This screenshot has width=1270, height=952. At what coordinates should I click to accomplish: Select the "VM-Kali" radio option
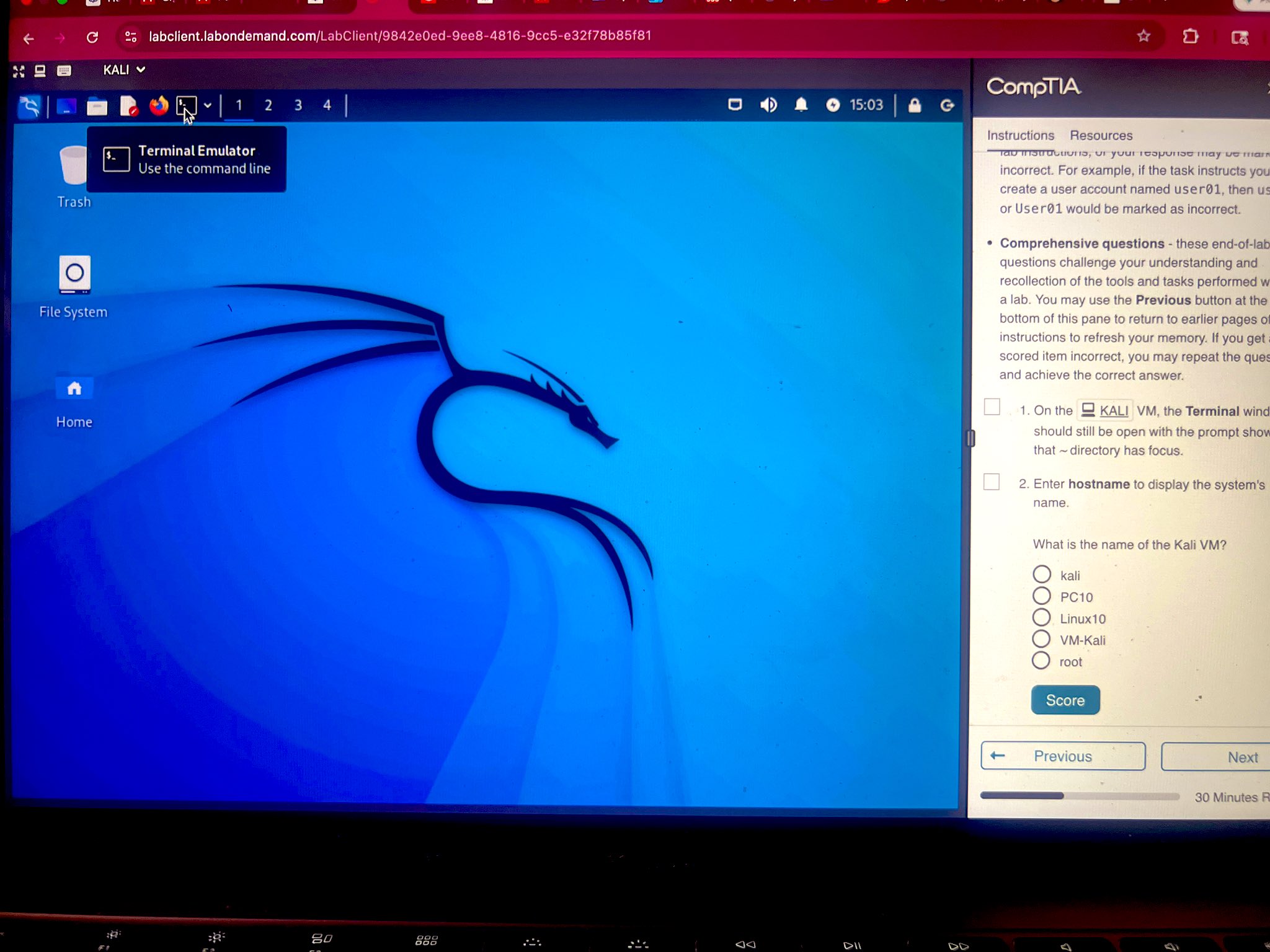click(x=1041, y=639)
